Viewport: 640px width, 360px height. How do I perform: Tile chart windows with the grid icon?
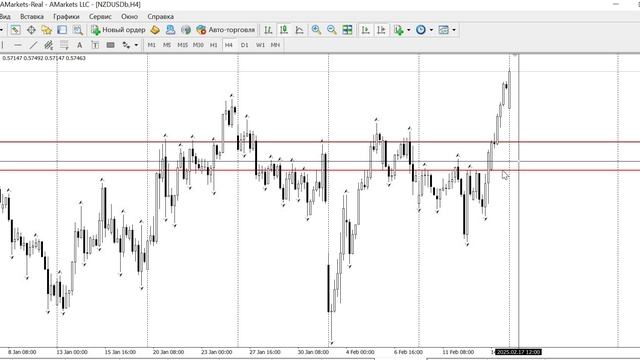[x=347, y=30]
